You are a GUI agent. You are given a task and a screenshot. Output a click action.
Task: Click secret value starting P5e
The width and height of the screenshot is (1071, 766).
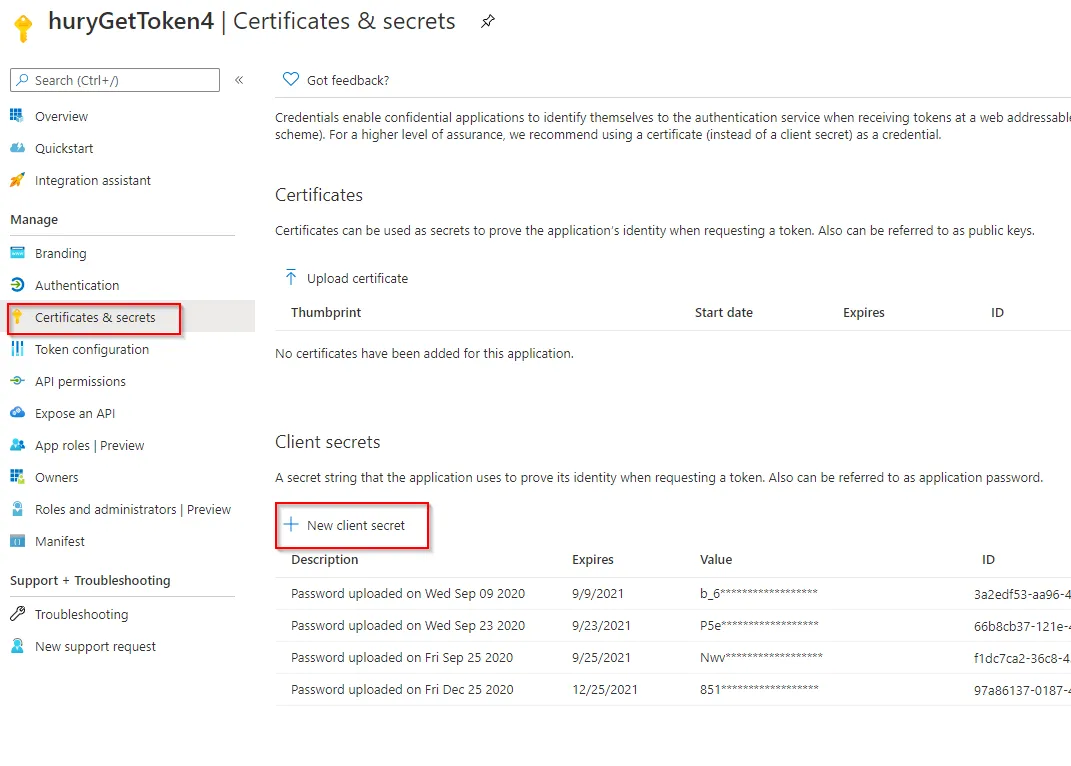[x=759, y=625]
